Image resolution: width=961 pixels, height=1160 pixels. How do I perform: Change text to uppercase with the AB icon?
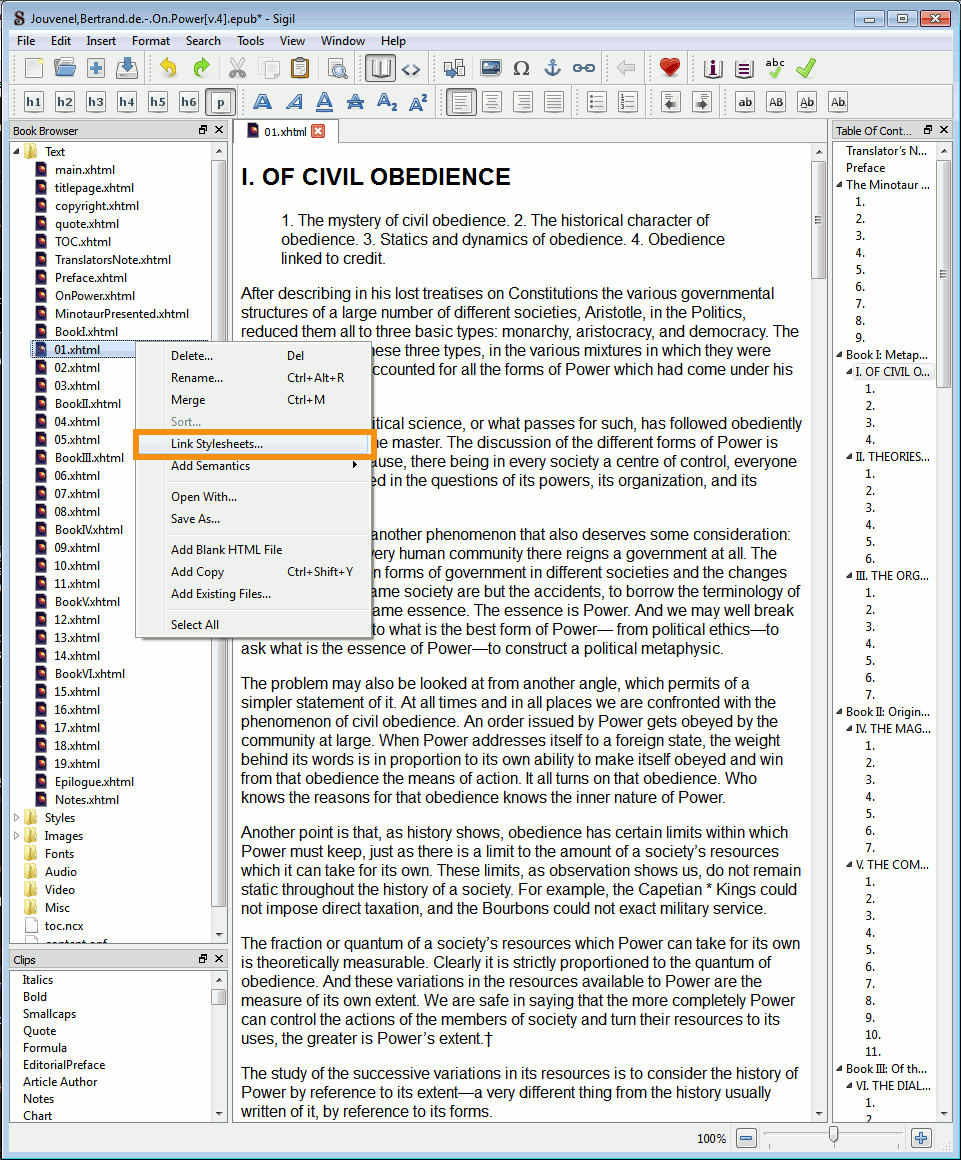pyautogui.click(x=776, y=102)
